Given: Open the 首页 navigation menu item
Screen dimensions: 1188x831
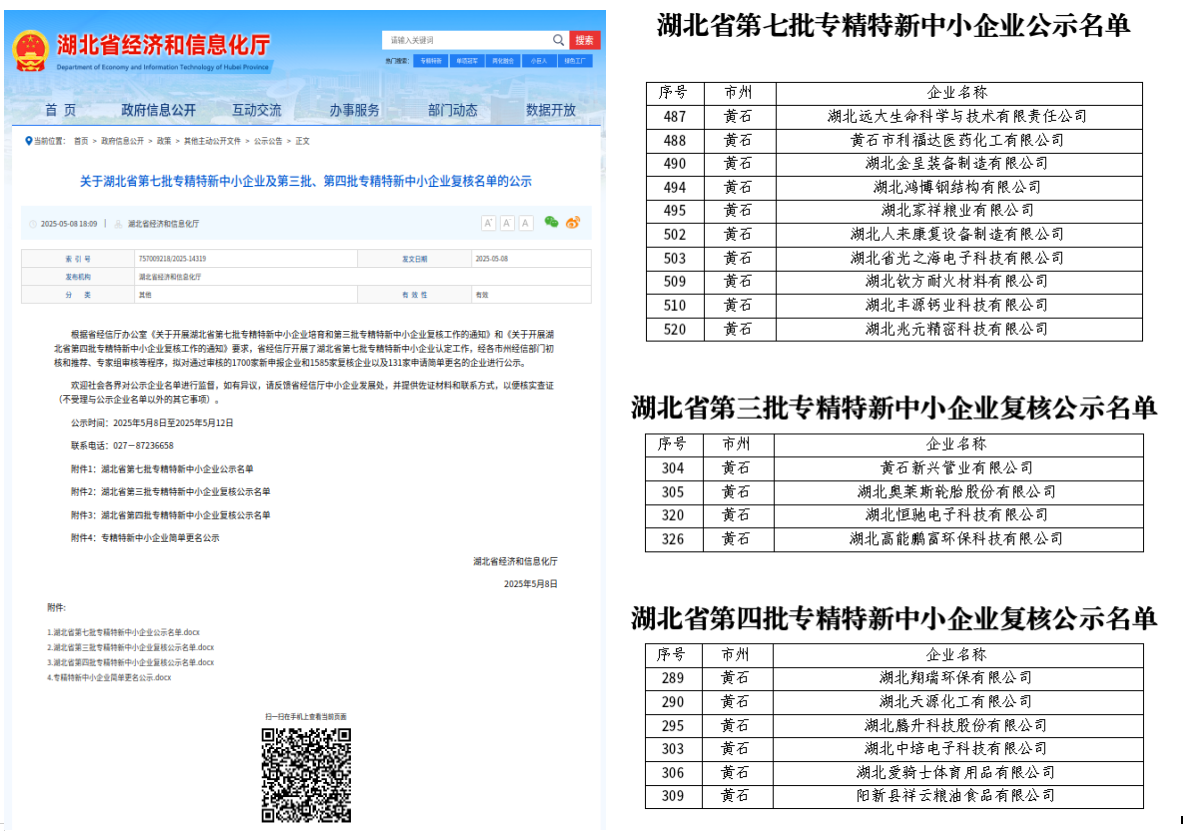Looking at the screenshot, I should pyautogui.click(x=60, y=110).
